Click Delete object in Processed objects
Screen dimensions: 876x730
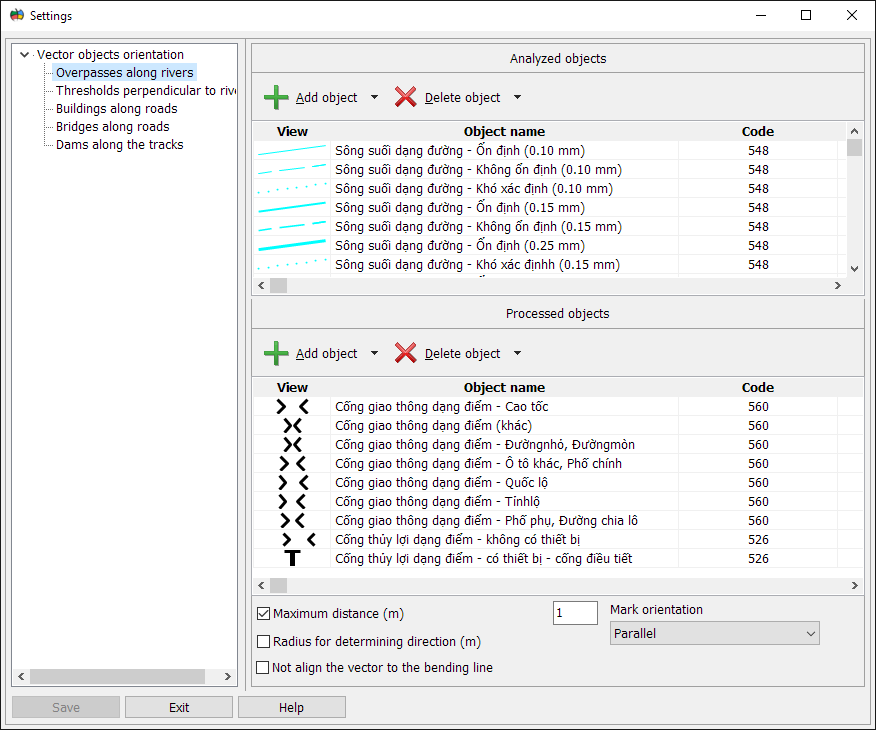462,353
